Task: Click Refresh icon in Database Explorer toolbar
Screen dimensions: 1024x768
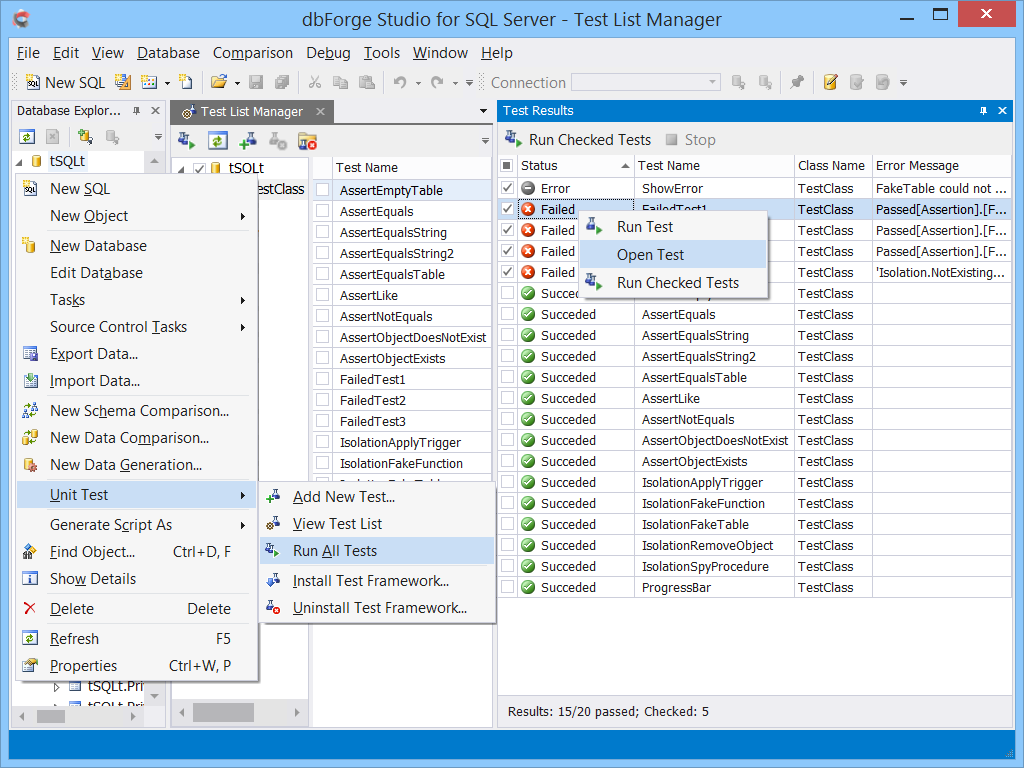Action: click(x=27, y=137)
